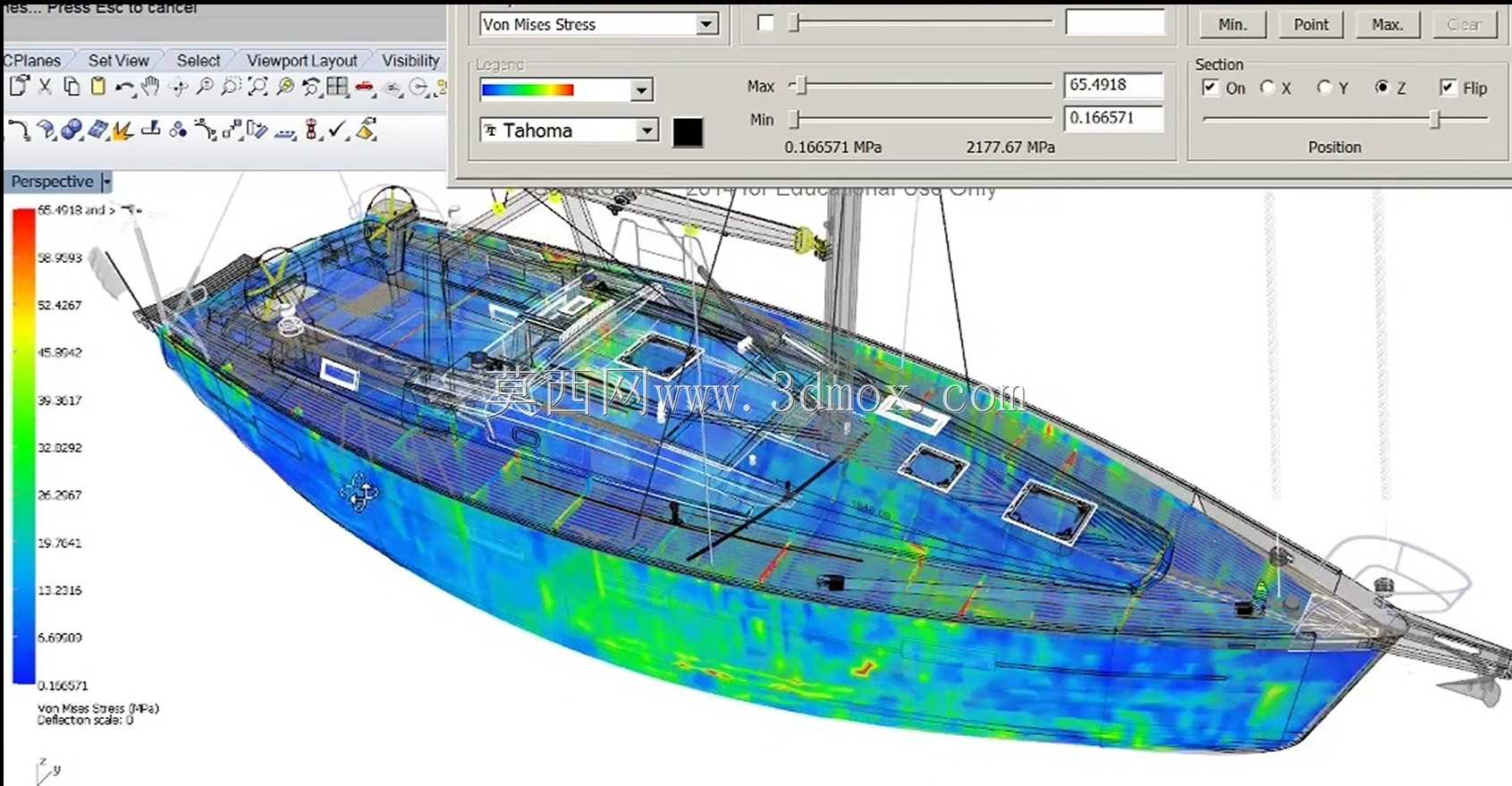Viewport: 1512px width, 786px height.
Task: Select the X section radio button
Action: tap(1268, 88)
